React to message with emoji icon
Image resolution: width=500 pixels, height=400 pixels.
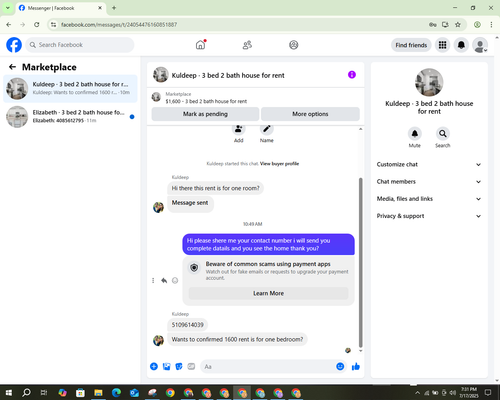click(x=175, y=281)
